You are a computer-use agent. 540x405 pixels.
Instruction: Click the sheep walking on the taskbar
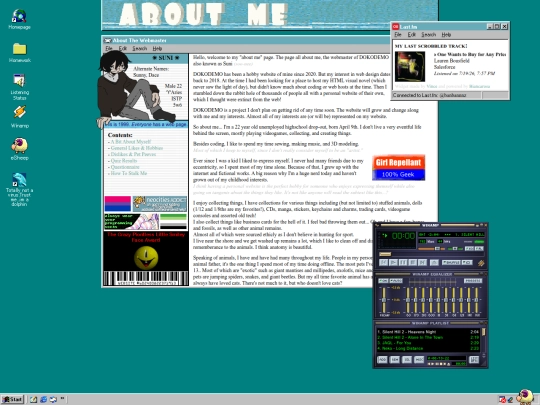click(x=525, y=396)
